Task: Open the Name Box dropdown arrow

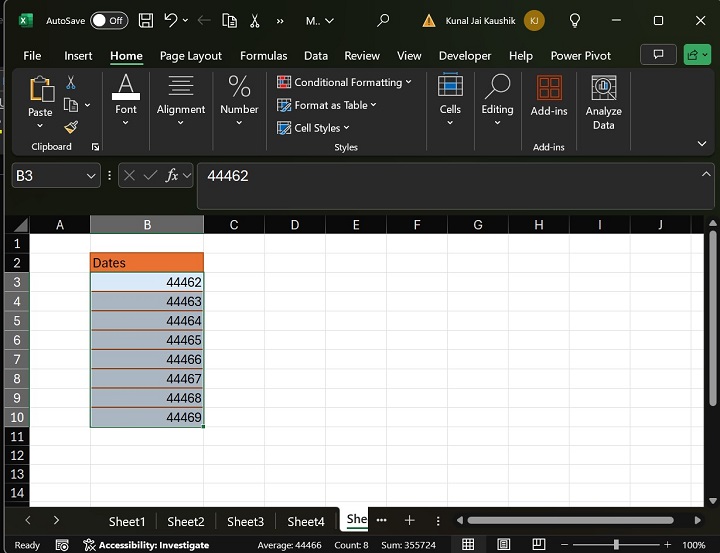Action: pyautogui.click(x=92, y=176)
